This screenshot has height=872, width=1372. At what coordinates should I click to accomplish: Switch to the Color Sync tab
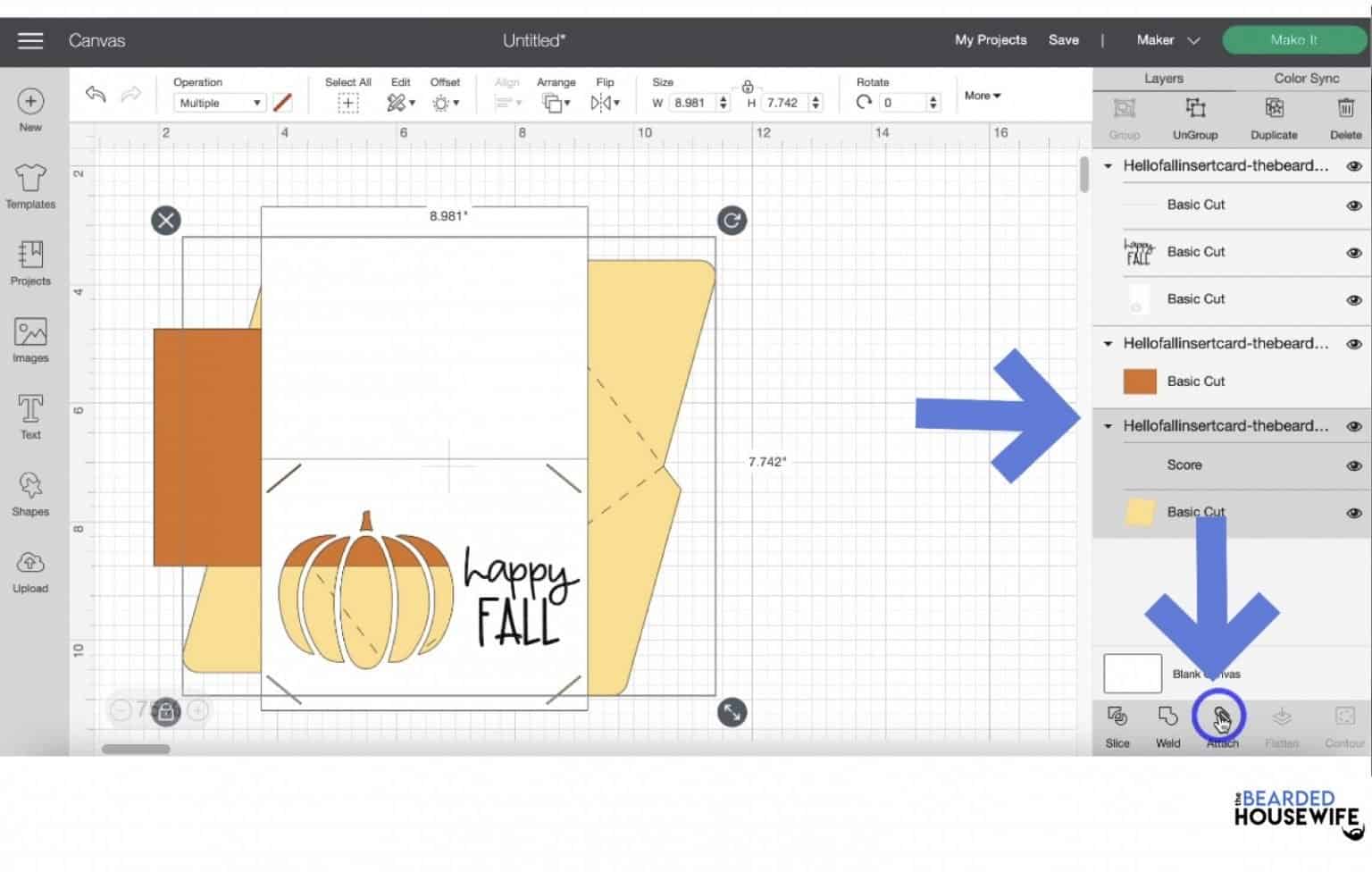point(1305,78)
